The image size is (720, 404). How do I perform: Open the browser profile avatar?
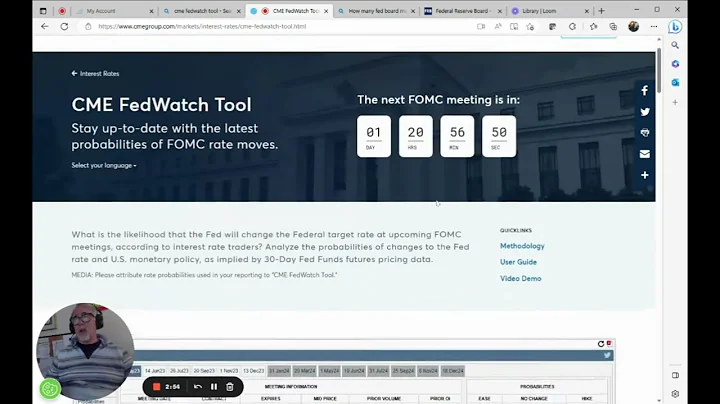634,27
